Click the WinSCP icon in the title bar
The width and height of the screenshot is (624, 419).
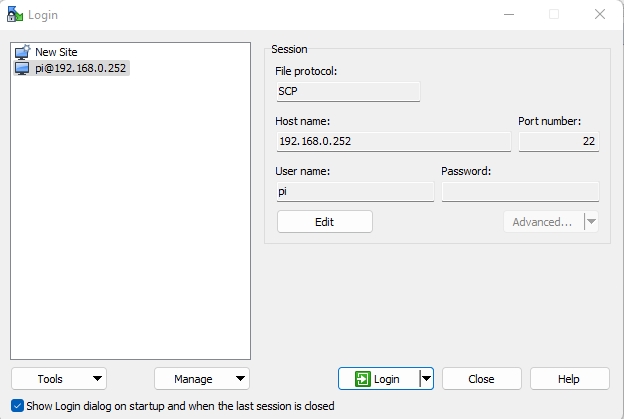(x=15, y=14)
